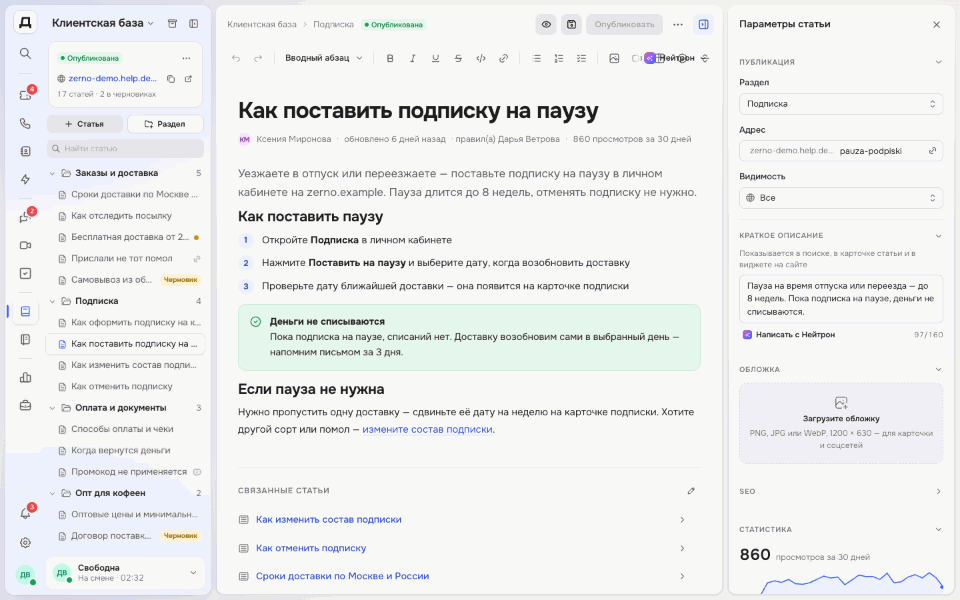
Task: Copy the article address link icon
Action: pos(932,151)
